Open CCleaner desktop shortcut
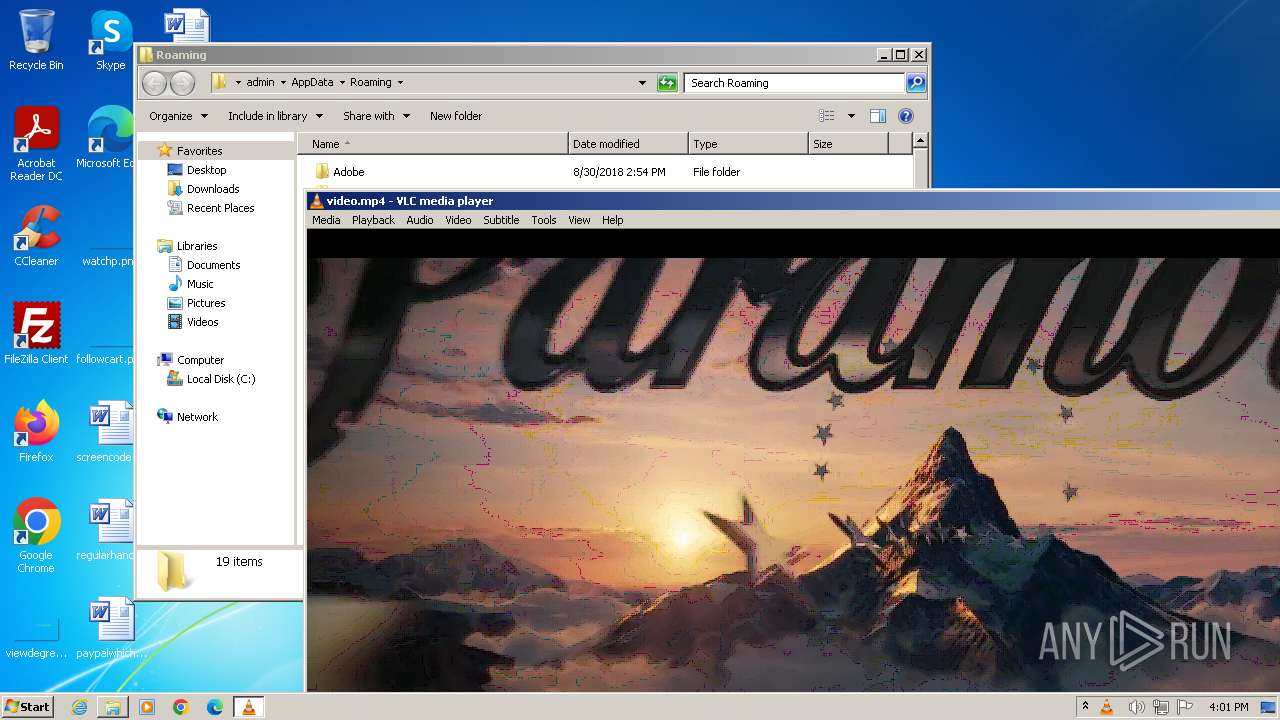 click(x=36, y=237)
